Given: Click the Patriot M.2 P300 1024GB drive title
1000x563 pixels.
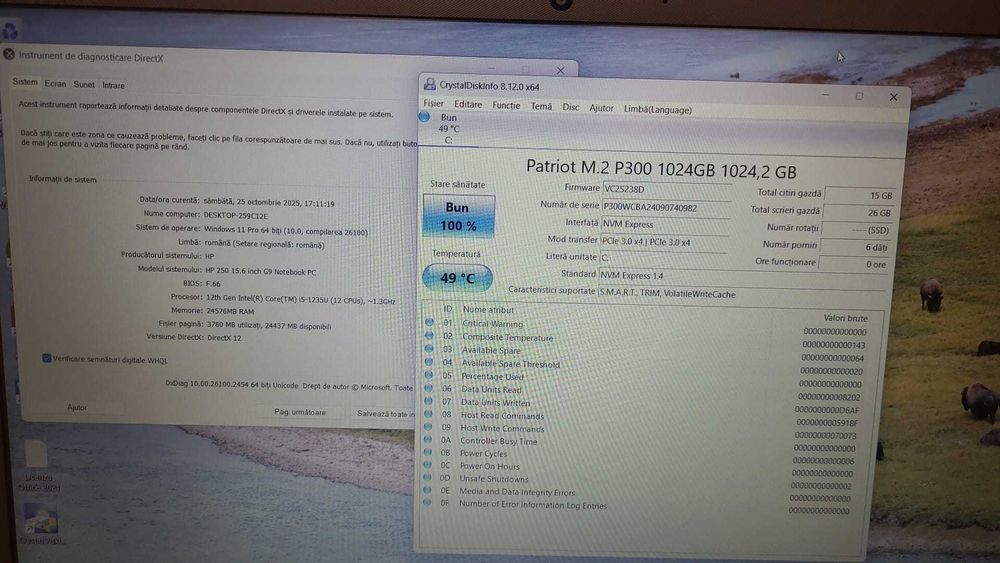Looking at the screenshot, I should click(661, 170).
